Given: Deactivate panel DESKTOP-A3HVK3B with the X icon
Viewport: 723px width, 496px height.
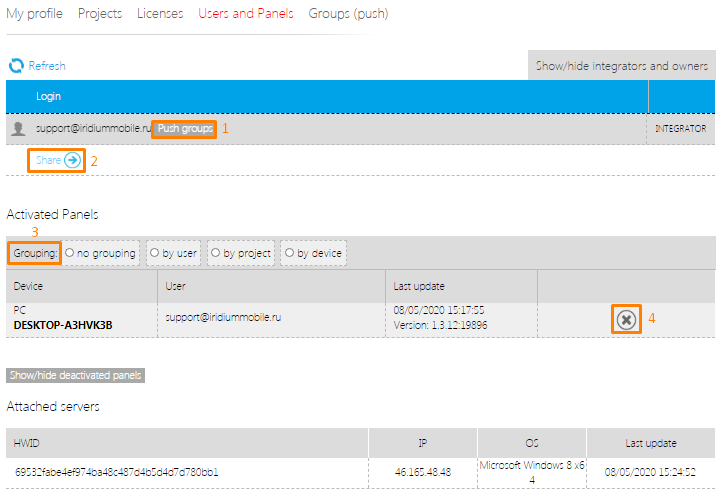Looking at the screenshot, I should tap(626, 319).
